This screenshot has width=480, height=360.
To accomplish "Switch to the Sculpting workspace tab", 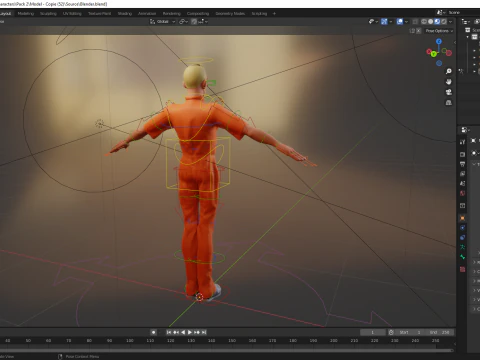I will [x=48, y=14].
